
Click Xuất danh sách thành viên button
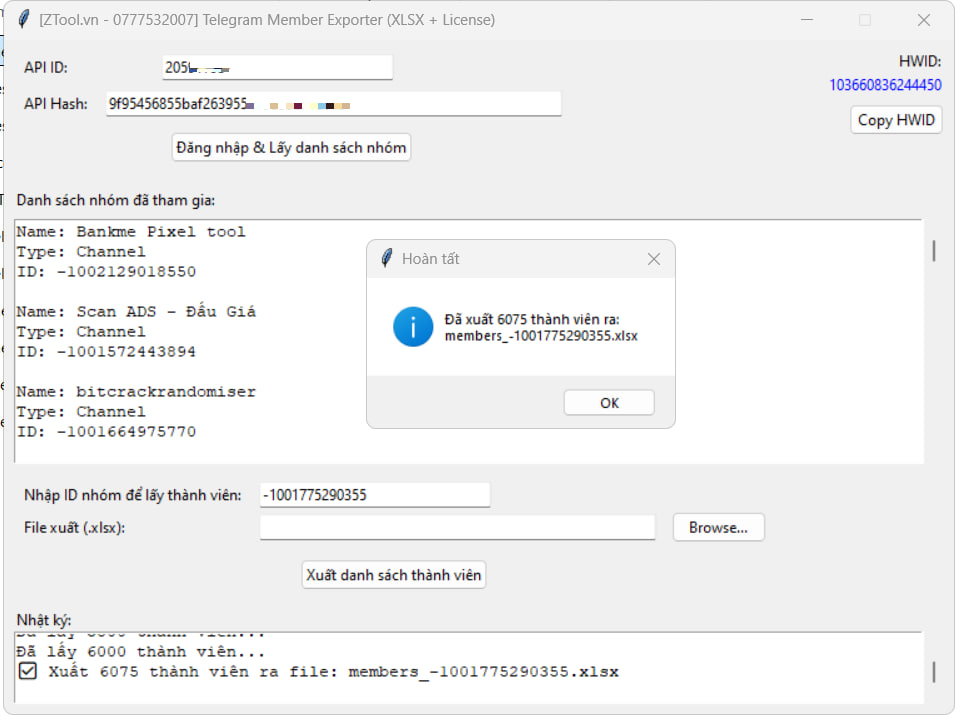coord(394,575)
